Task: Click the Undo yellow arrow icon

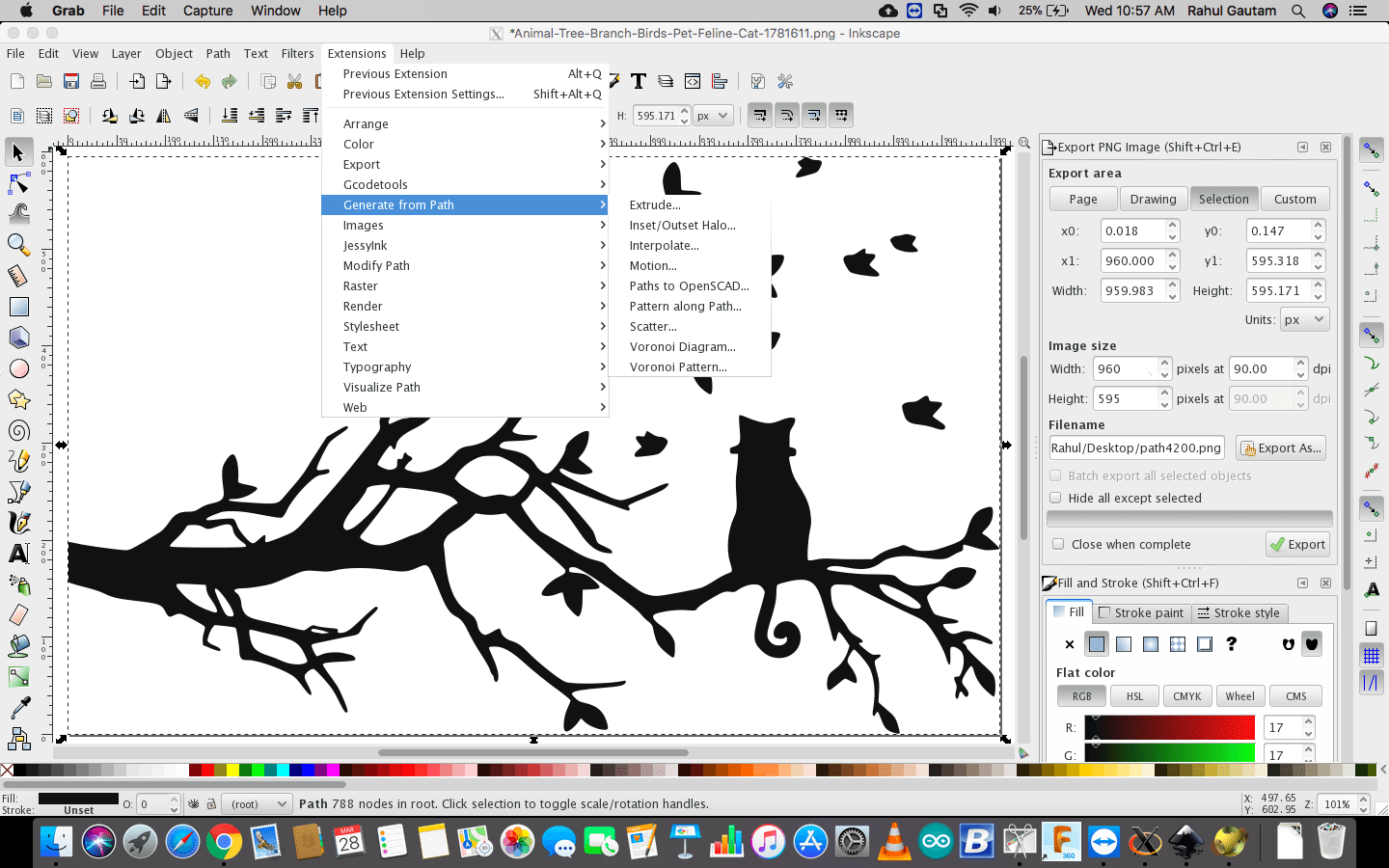Action: point(202,81)
